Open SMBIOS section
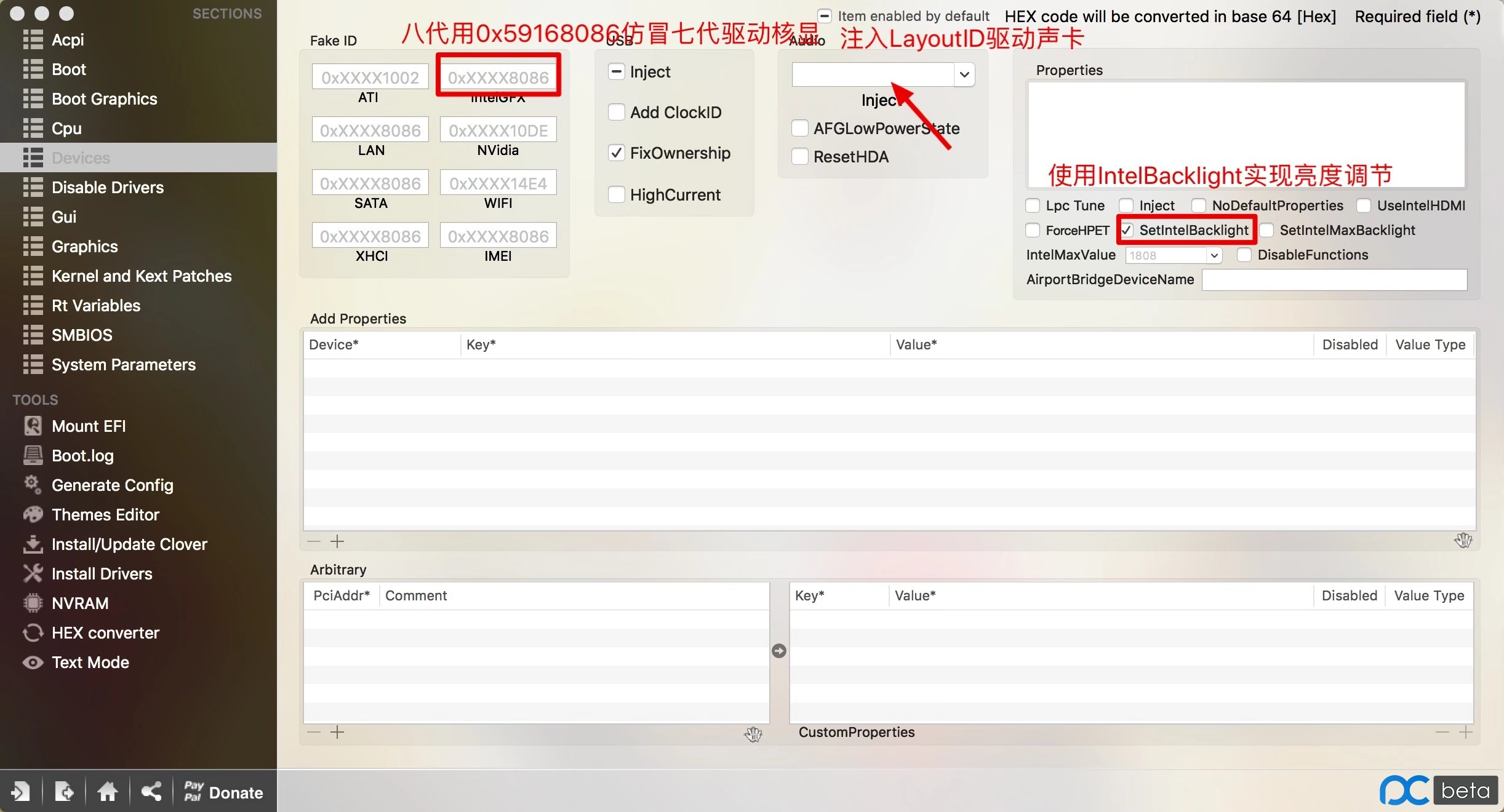 (82, 335)
